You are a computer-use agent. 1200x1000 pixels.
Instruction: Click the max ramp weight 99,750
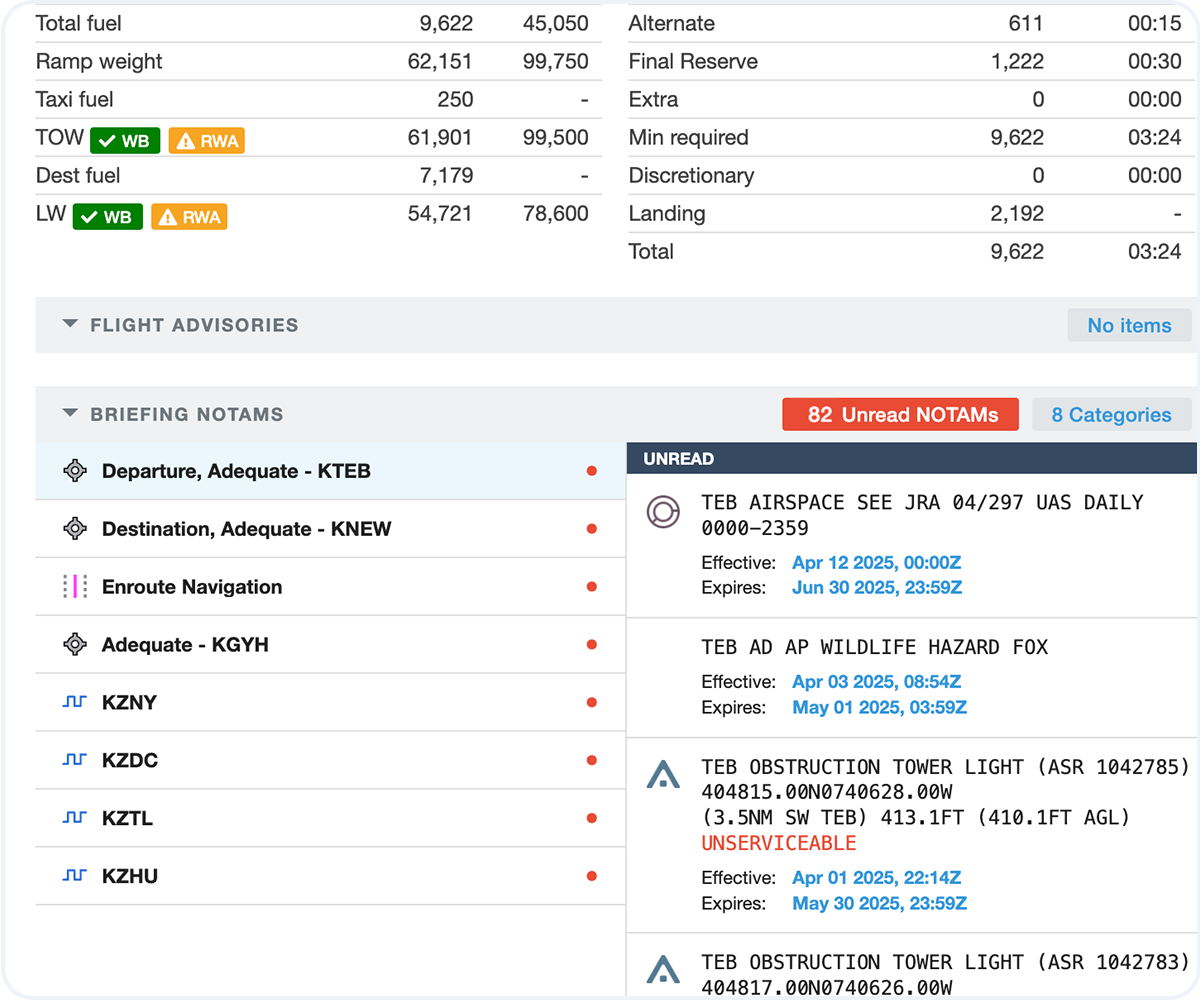[x=556, y=61]
